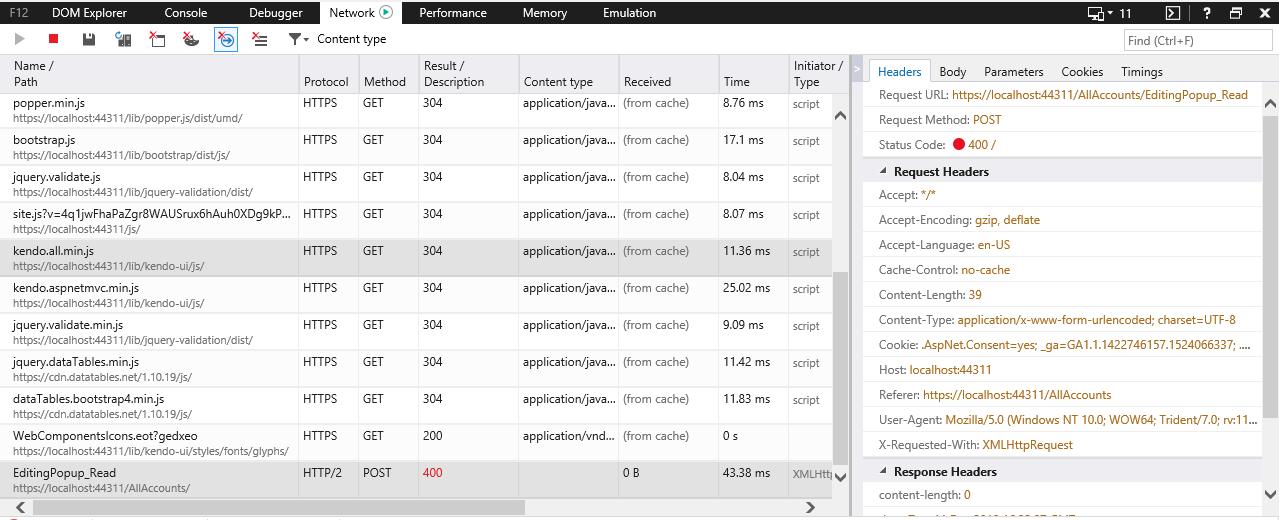
Task: Open the console drawer icon at top right
Action: tap(1174, 13)
